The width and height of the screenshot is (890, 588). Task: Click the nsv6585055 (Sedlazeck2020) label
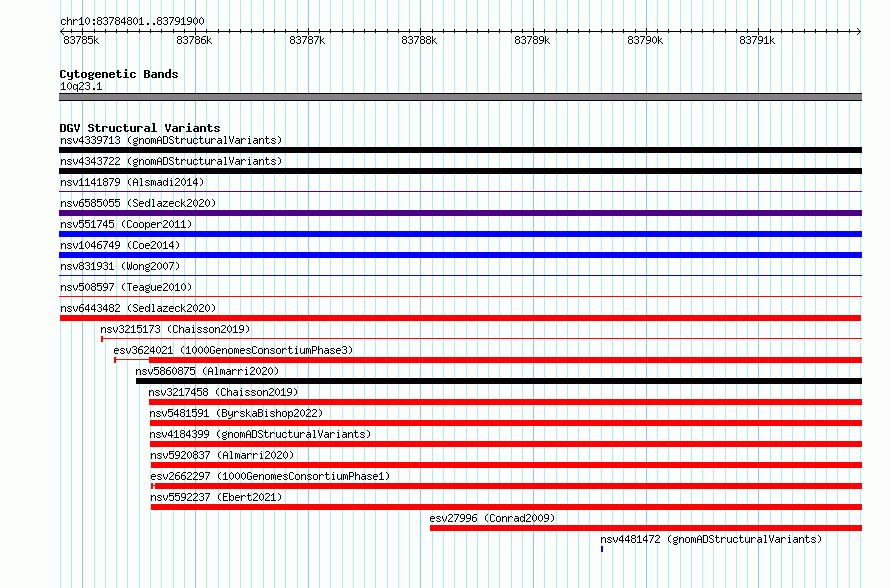138,203
